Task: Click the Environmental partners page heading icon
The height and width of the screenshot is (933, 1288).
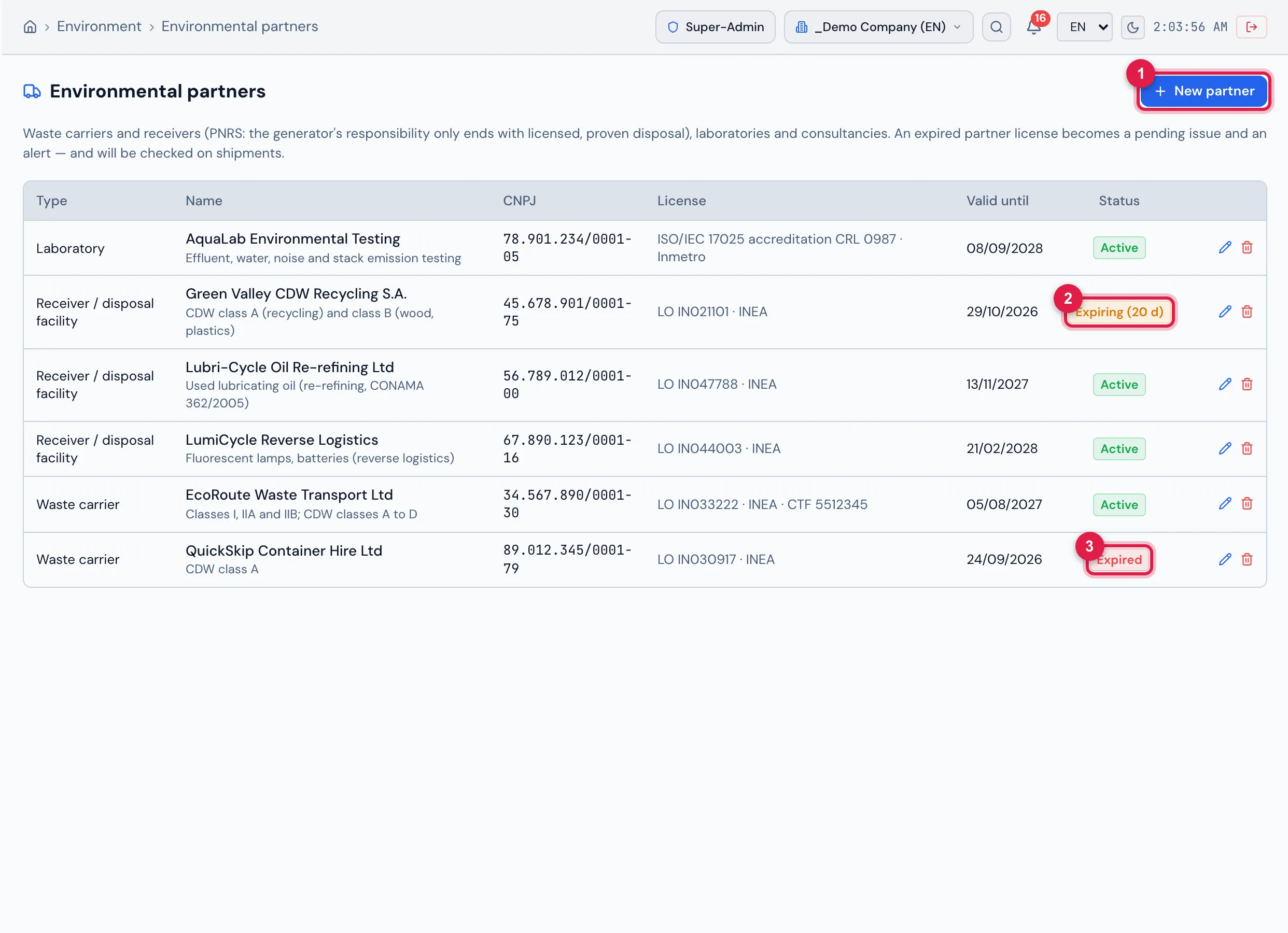Action: click(32, 91)
